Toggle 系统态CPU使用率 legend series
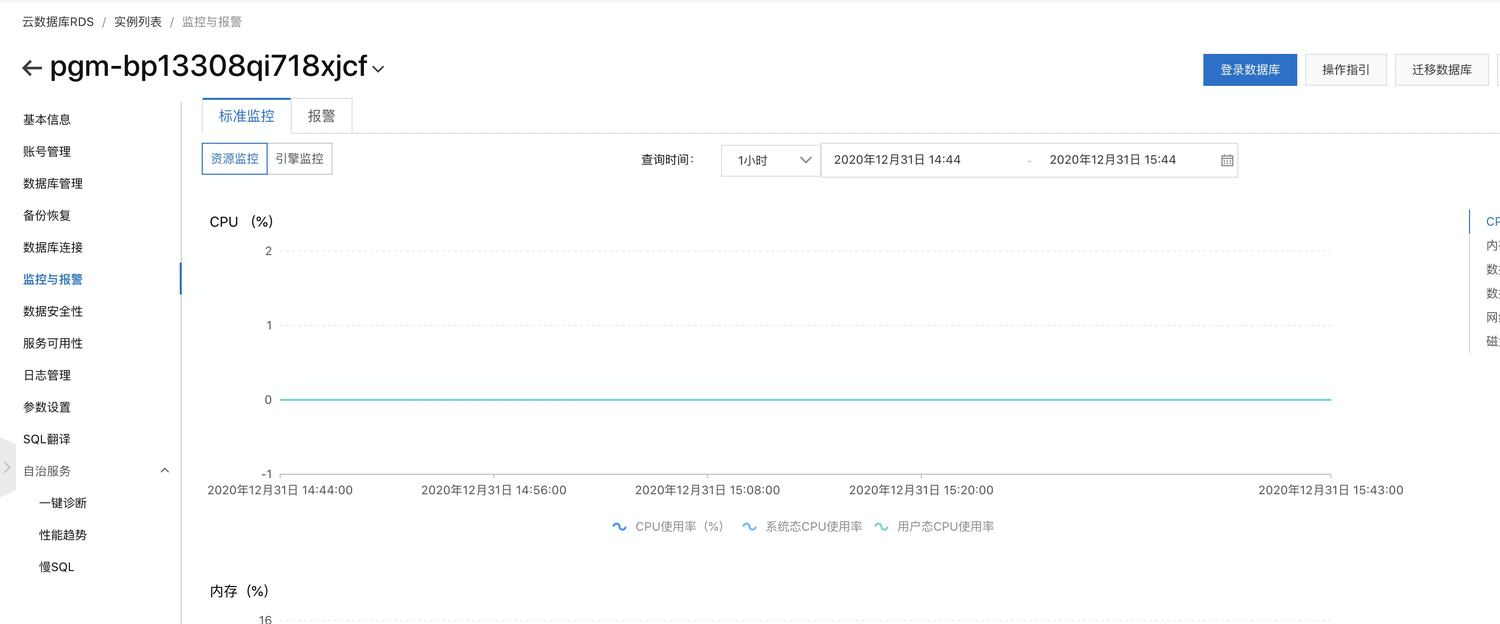The width and height of the screenshot is (1500, 624). [802, 527]
